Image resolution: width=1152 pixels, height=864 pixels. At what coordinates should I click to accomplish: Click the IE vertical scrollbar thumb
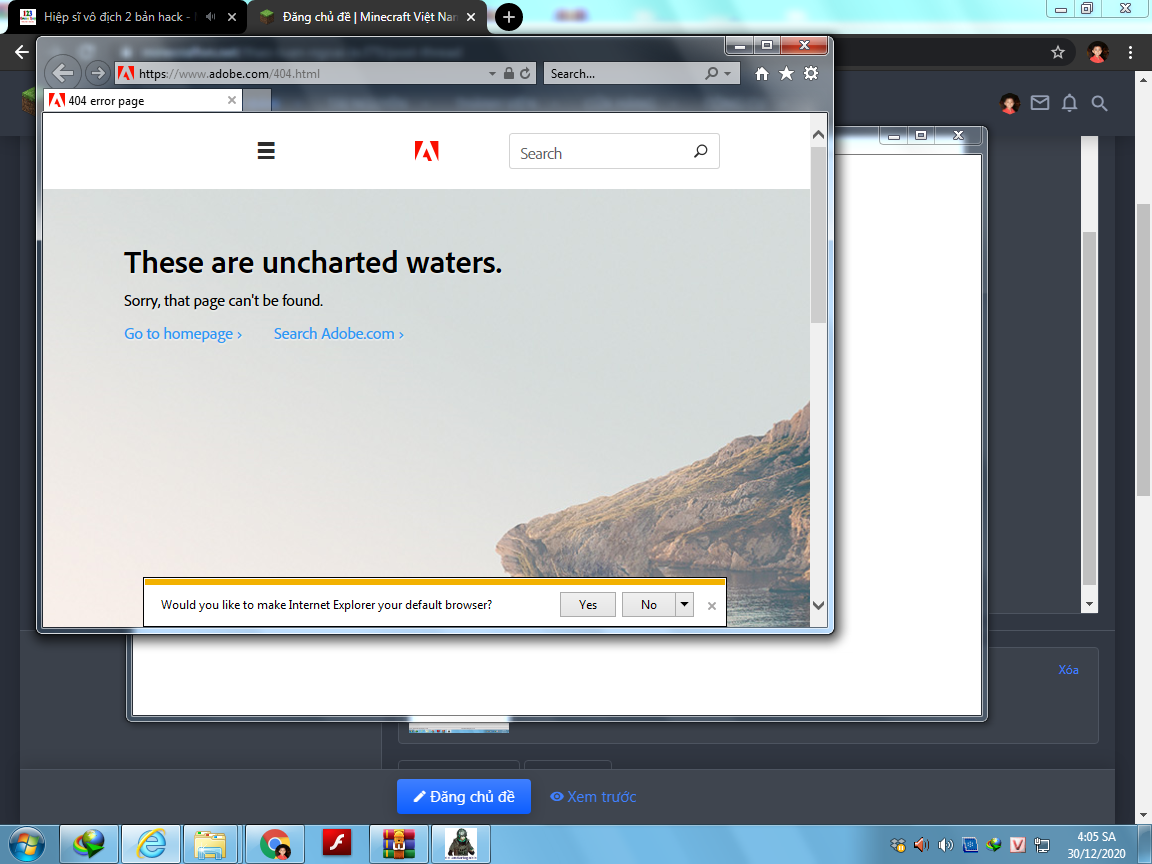point(818,234)
